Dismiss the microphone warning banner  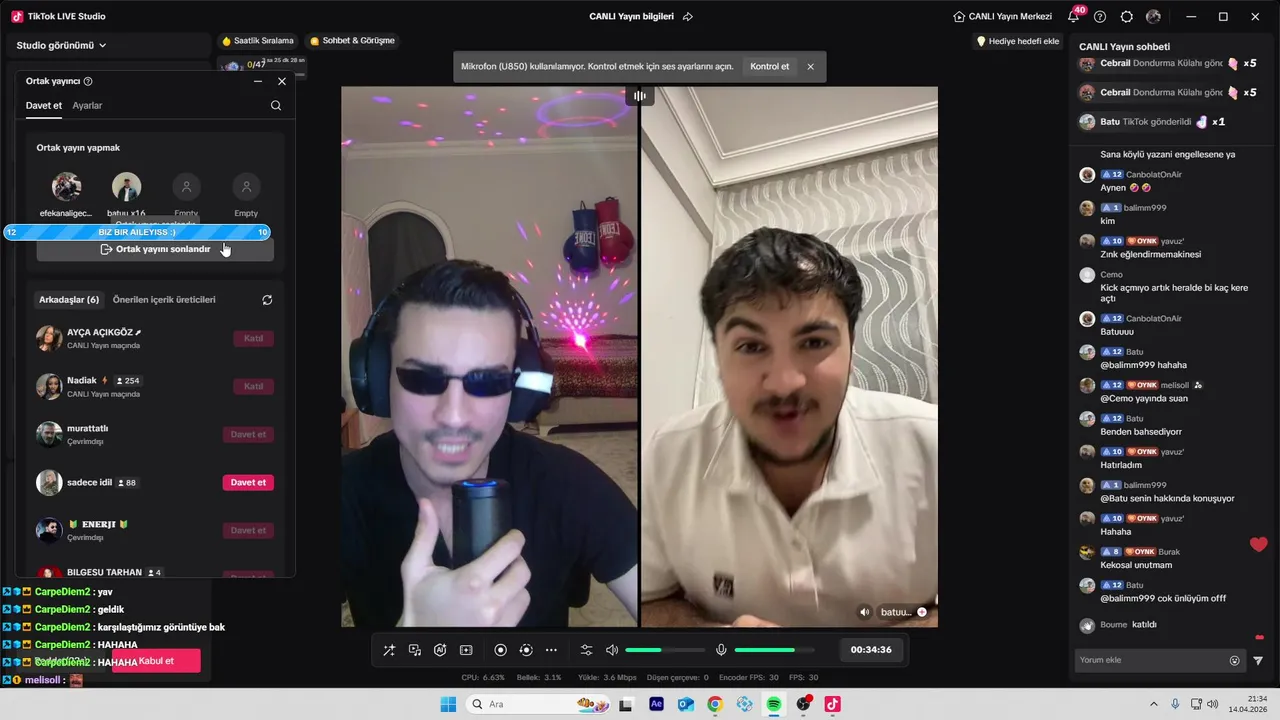pos(810,67)
